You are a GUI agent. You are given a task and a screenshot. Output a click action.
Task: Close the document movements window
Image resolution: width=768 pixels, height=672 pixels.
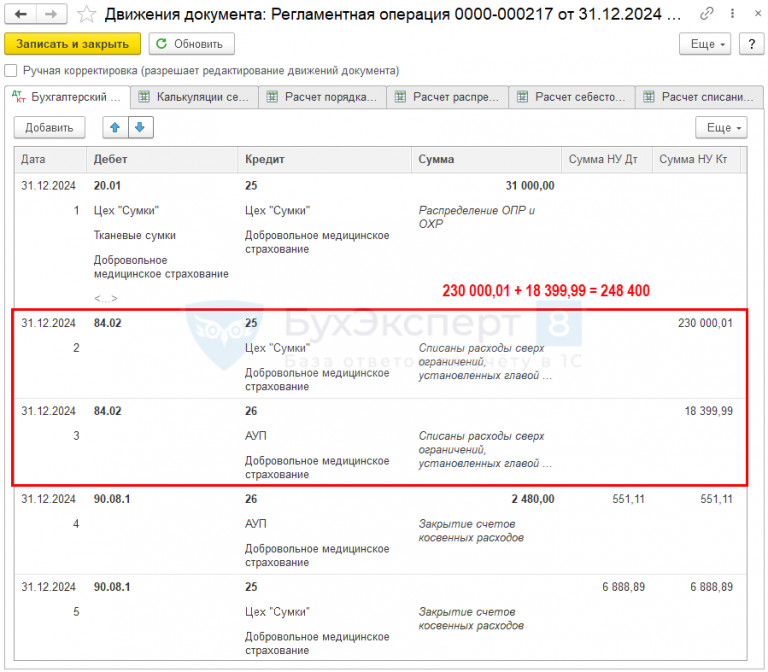tap(751, 14)
